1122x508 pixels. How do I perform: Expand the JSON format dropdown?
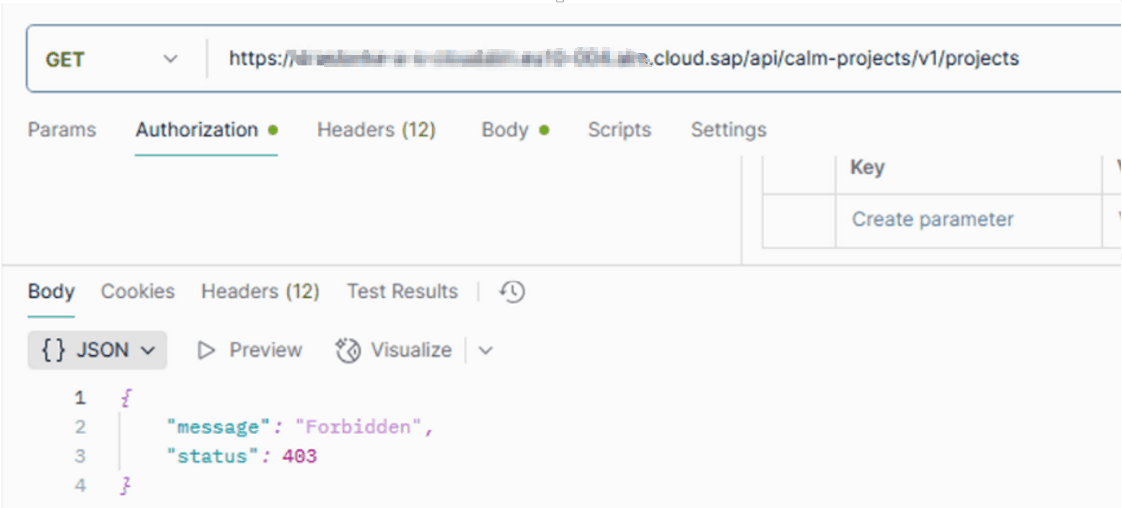(97, 350)
